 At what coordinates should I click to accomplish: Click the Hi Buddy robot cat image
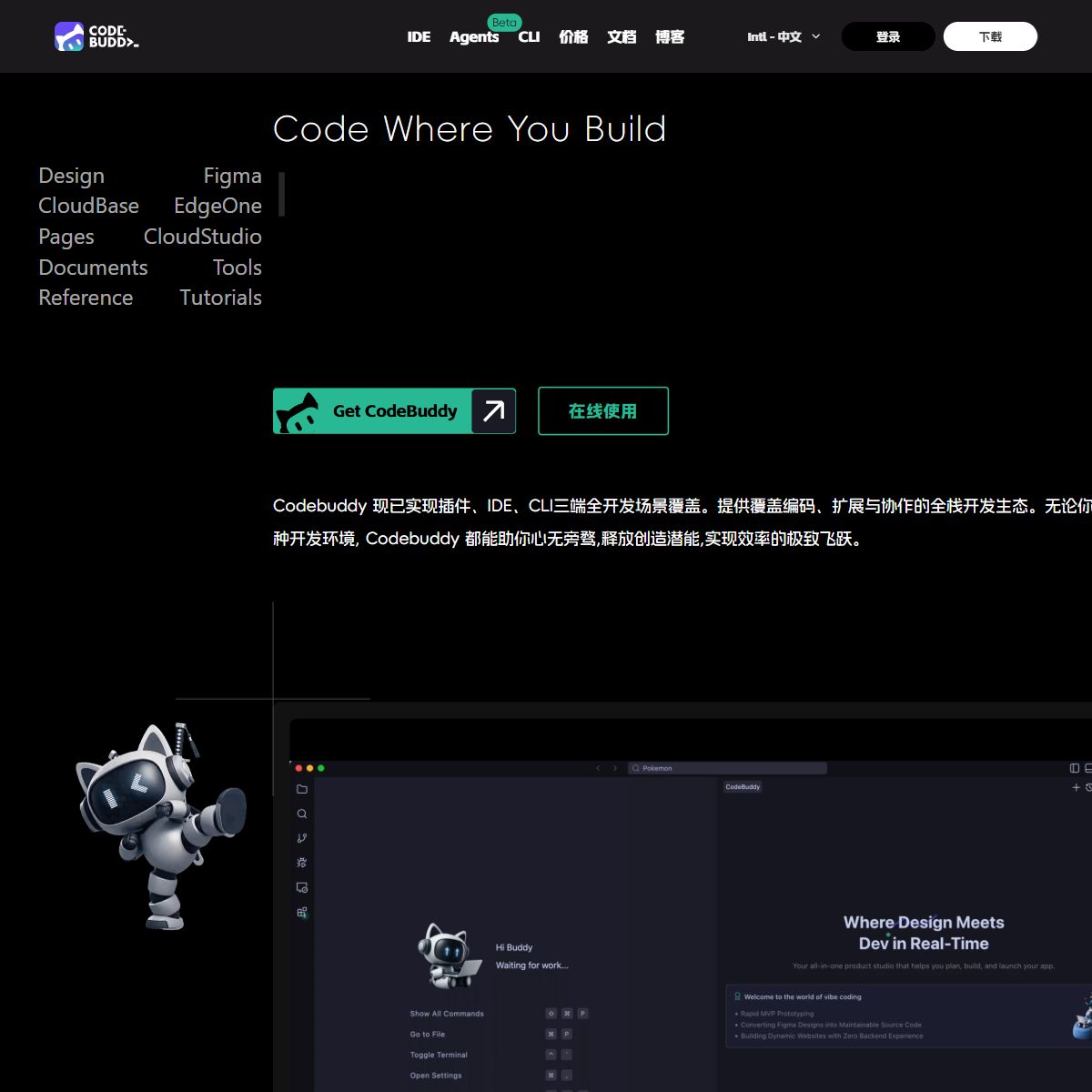pyautogui.click(x=450, y=955)
